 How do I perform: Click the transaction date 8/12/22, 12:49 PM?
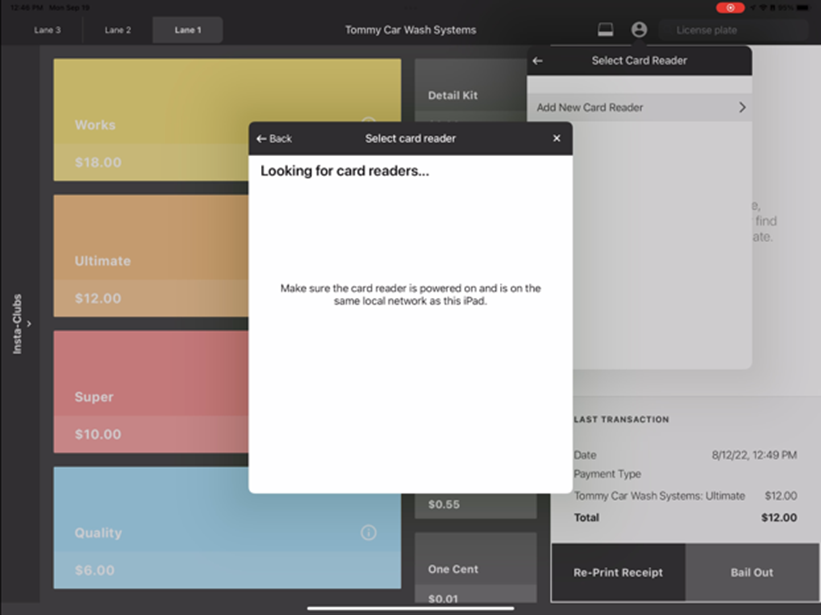point(754,455)
